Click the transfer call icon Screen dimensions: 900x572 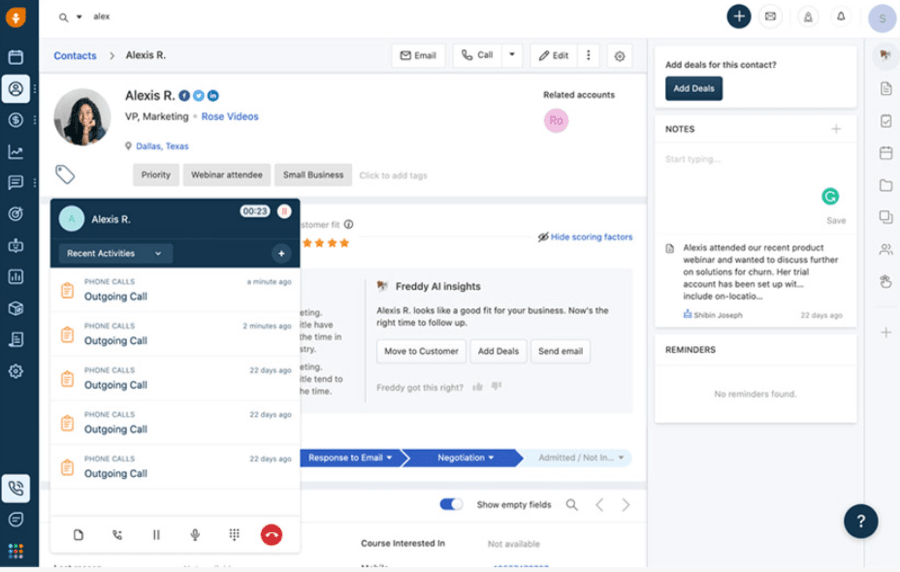point(117,535)
